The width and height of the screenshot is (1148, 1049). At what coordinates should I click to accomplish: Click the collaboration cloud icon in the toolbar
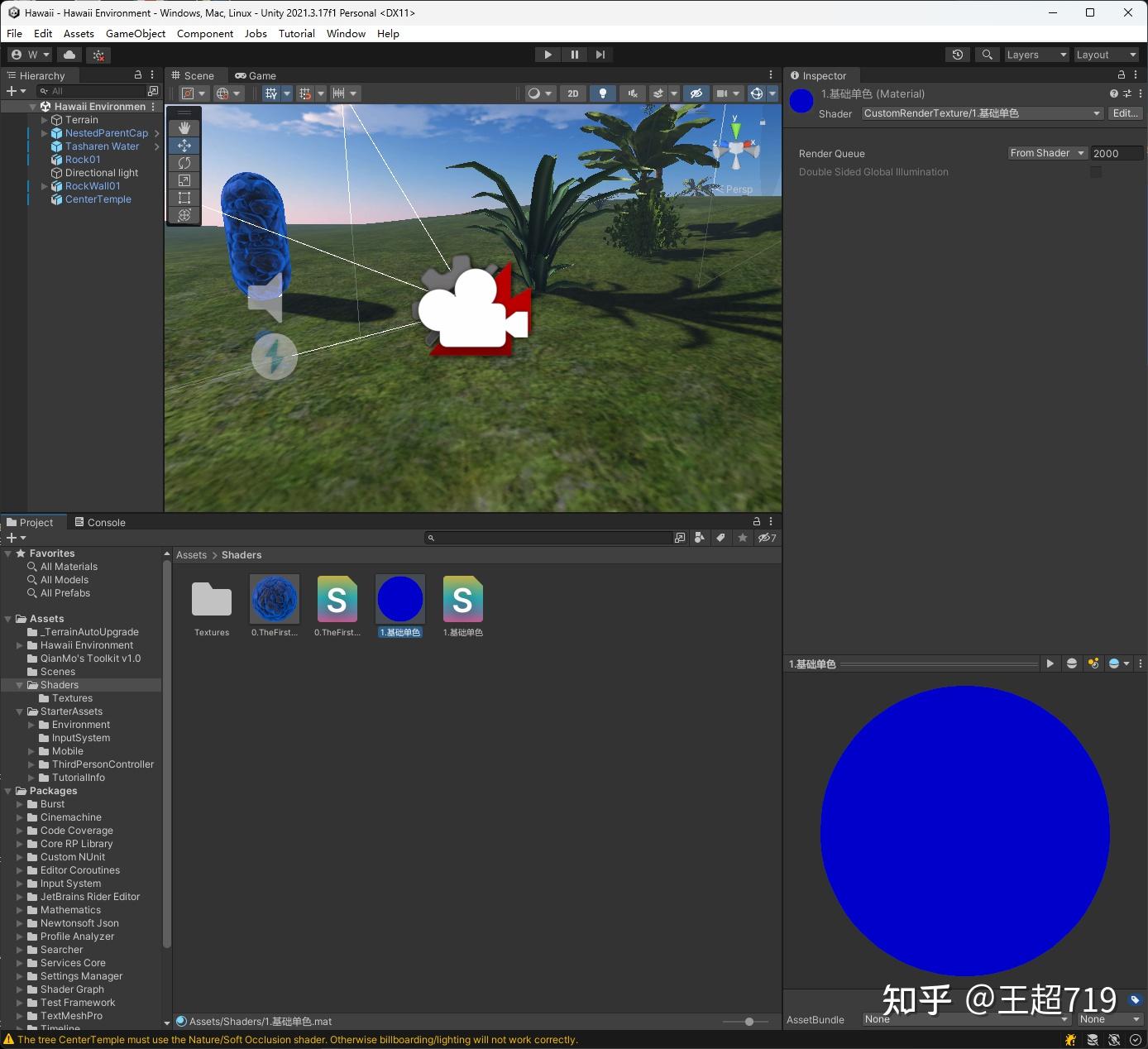click(x=69, y=54)
